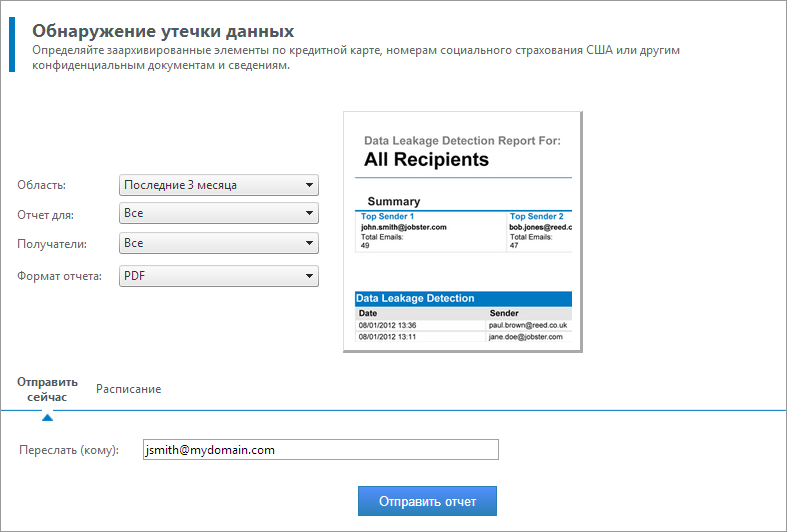Click the Sender column header in preview
This screenshot has height=532, width=787.
[504, 313]
